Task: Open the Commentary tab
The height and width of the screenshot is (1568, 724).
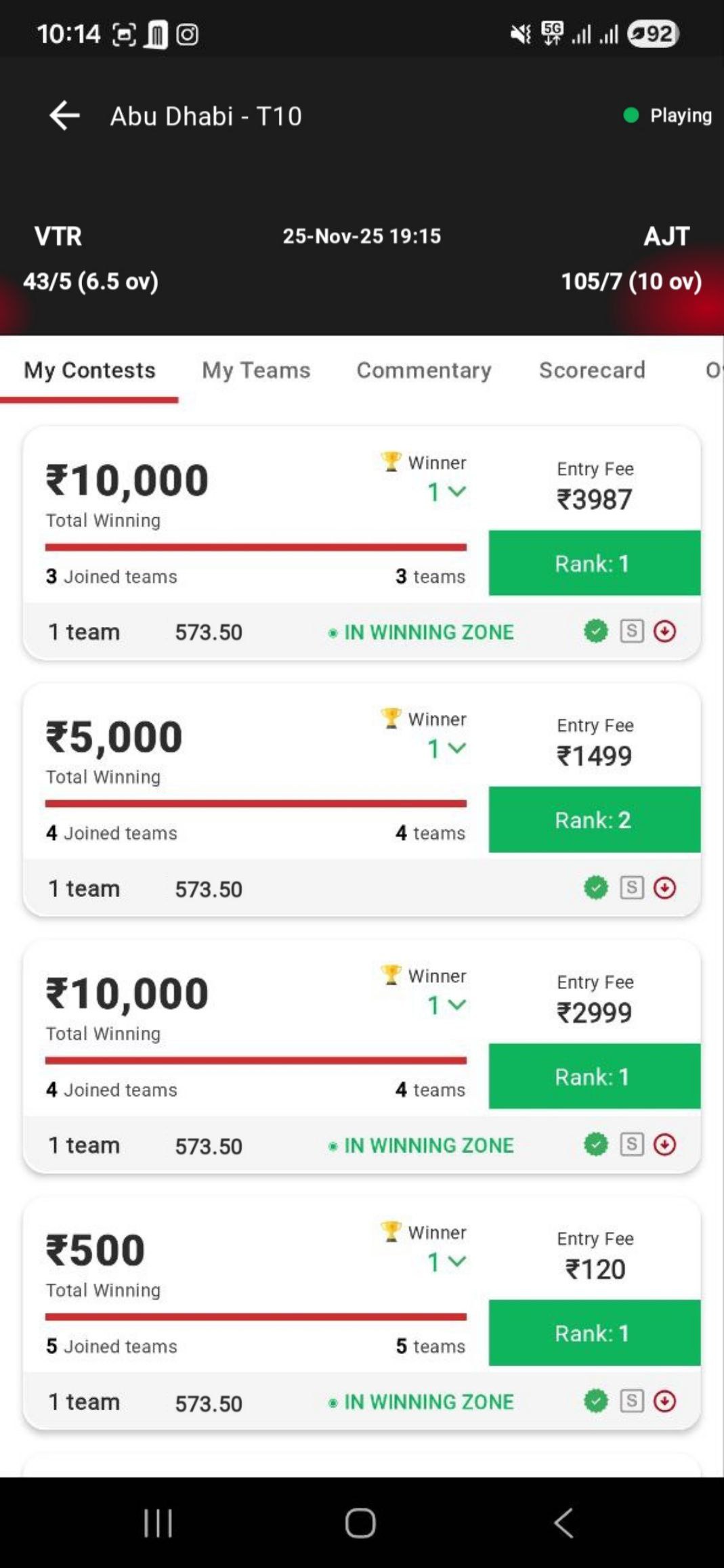Action: [424, 370]
